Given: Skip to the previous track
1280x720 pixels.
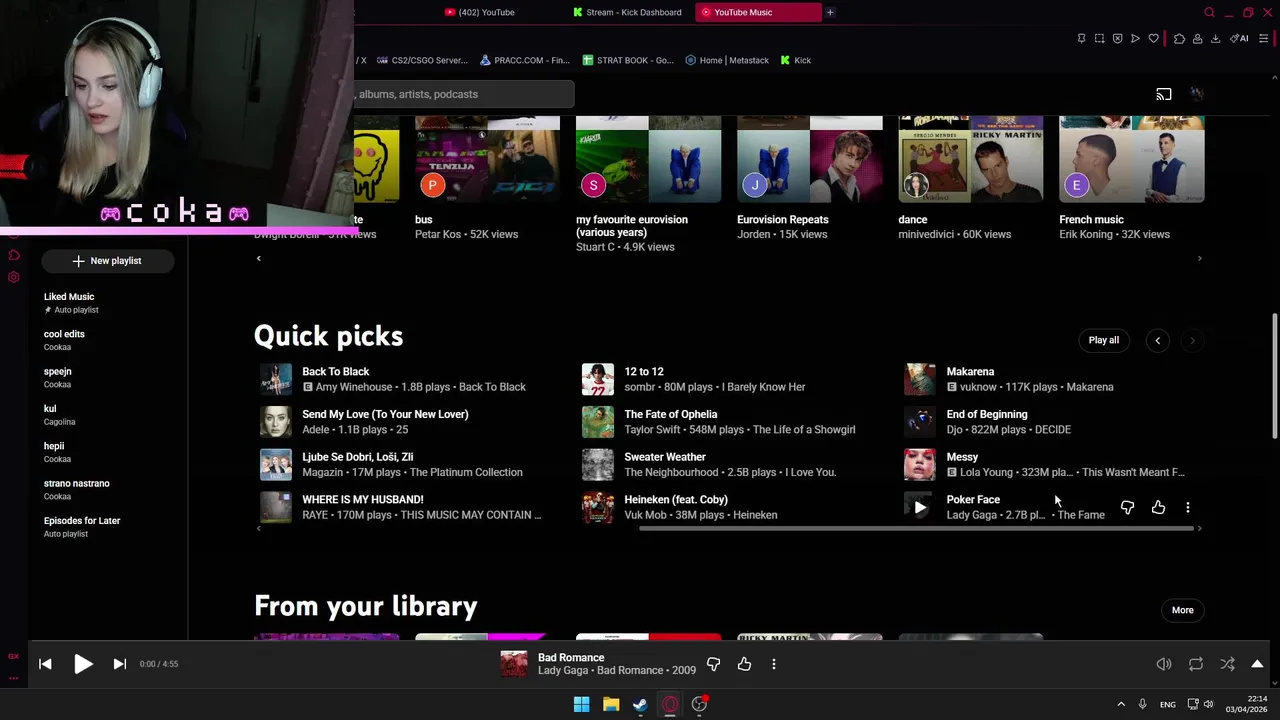Looking at the screenshot, I should pos(45,664).
